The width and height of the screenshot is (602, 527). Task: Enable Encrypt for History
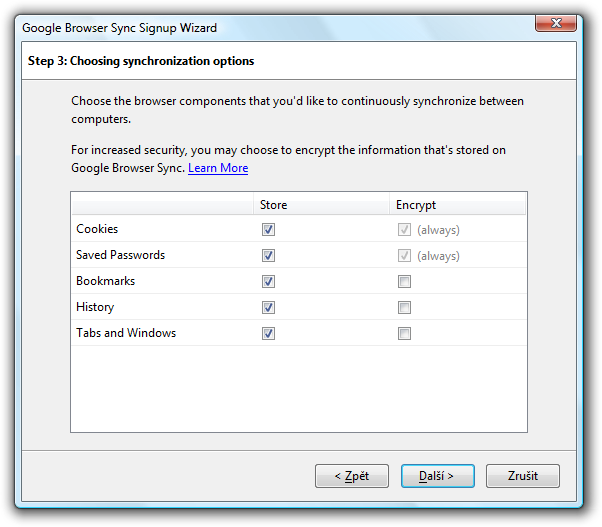(404, 307)
